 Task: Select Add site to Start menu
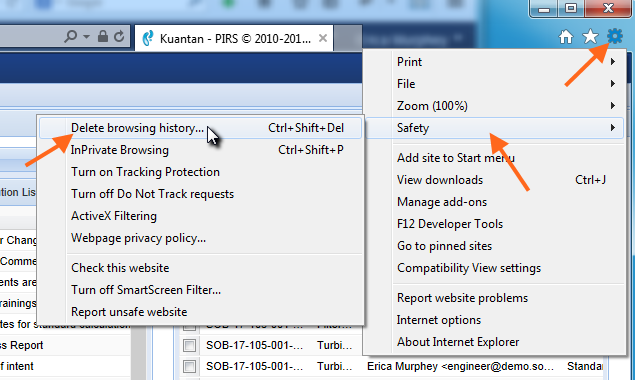tap(494, 158)
